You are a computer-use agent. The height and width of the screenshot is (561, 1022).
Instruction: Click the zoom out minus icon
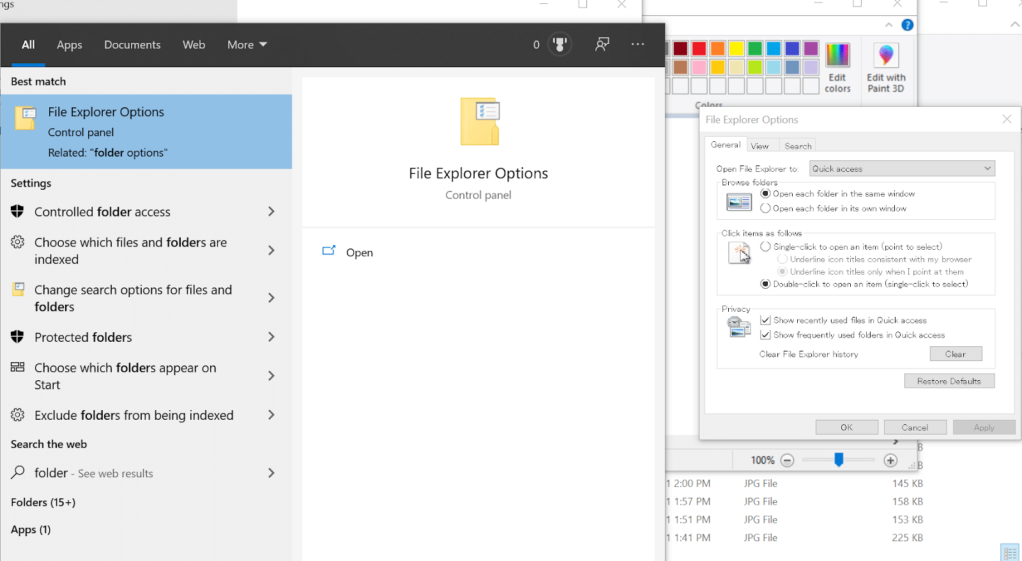click(x=787, y=460)
